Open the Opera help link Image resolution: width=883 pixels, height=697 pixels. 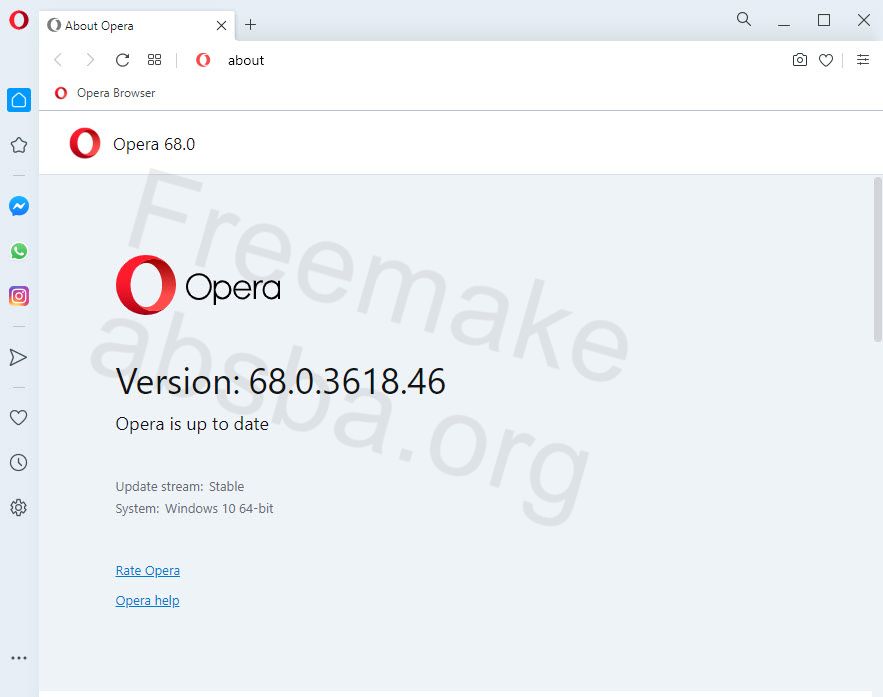[x=148, y=601]
